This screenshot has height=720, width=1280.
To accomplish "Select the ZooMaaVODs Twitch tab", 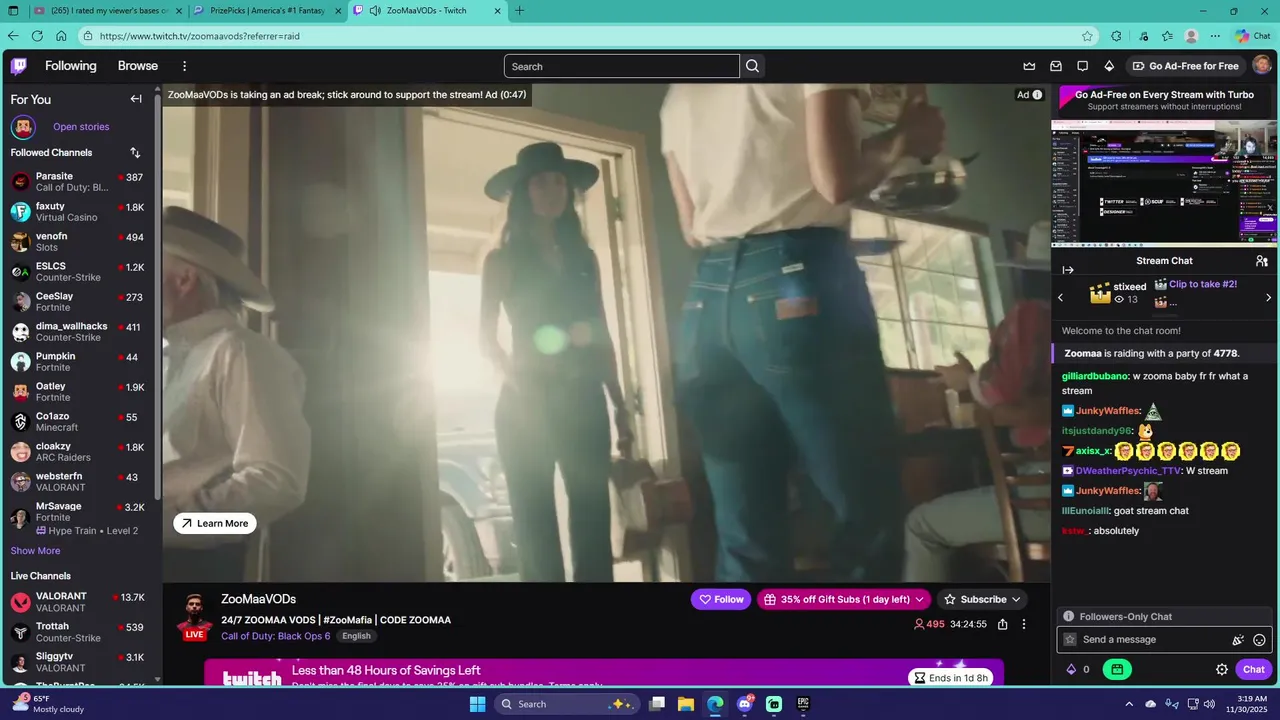I will tap(427, 11).
